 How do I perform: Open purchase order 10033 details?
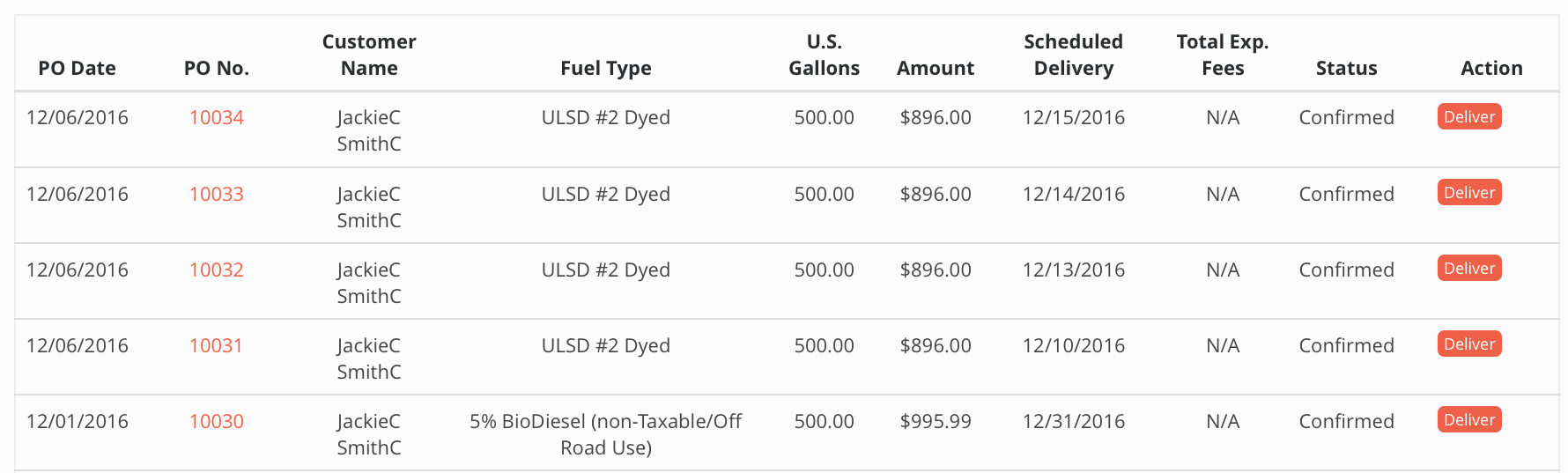[x=217, y=194]
